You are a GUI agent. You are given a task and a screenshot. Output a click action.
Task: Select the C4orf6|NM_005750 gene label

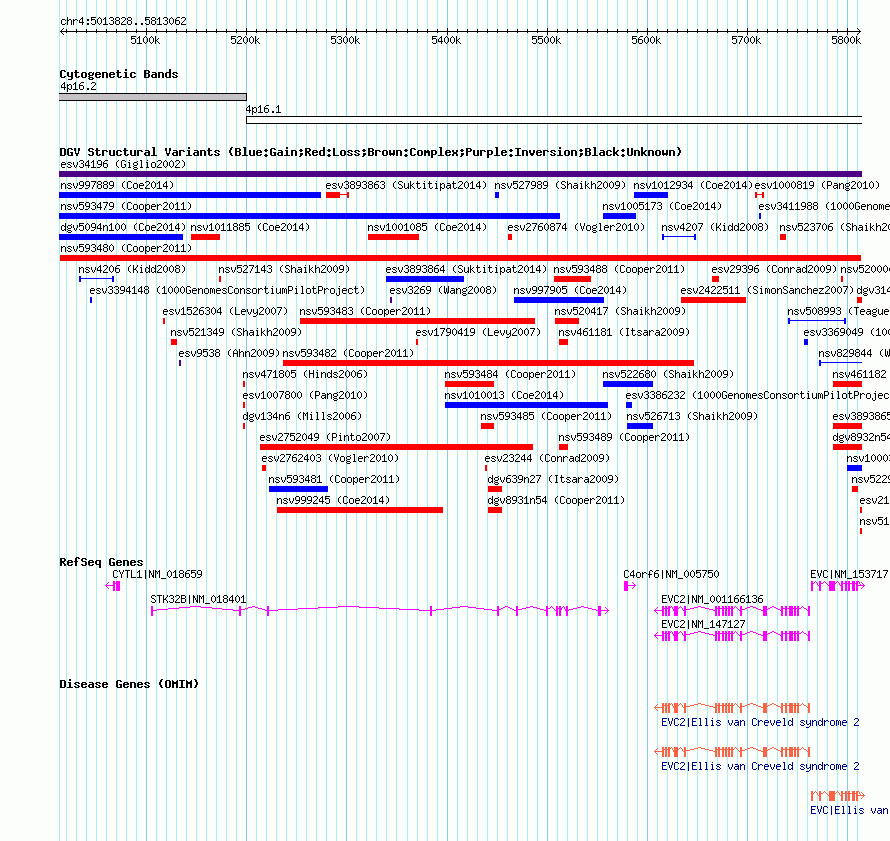pos(671,574)
